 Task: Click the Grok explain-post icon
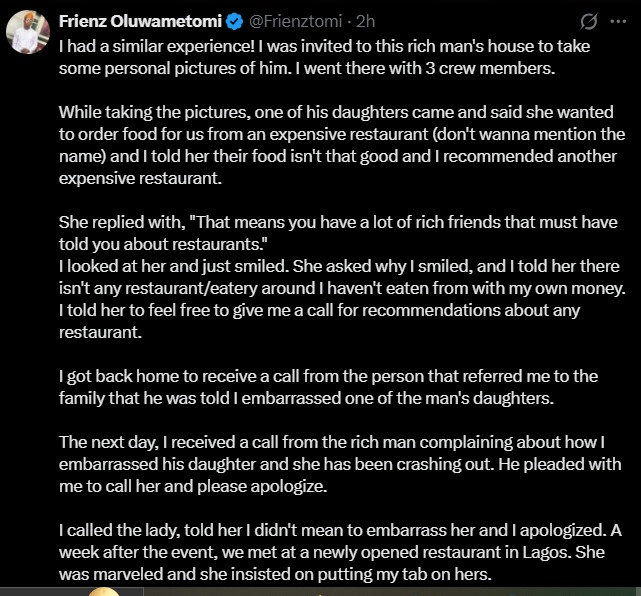[x=589, y=20]
